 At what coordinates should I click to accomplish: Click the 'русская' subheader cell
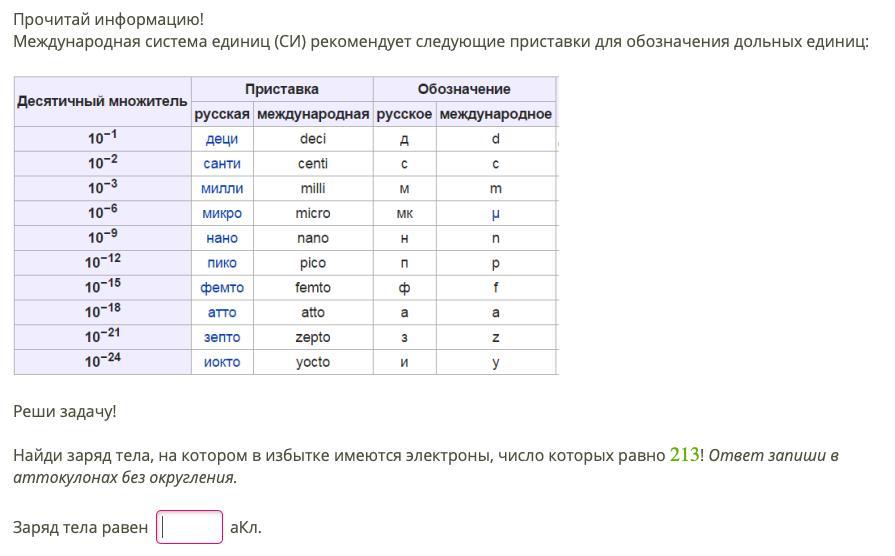(x=222, y=114)
